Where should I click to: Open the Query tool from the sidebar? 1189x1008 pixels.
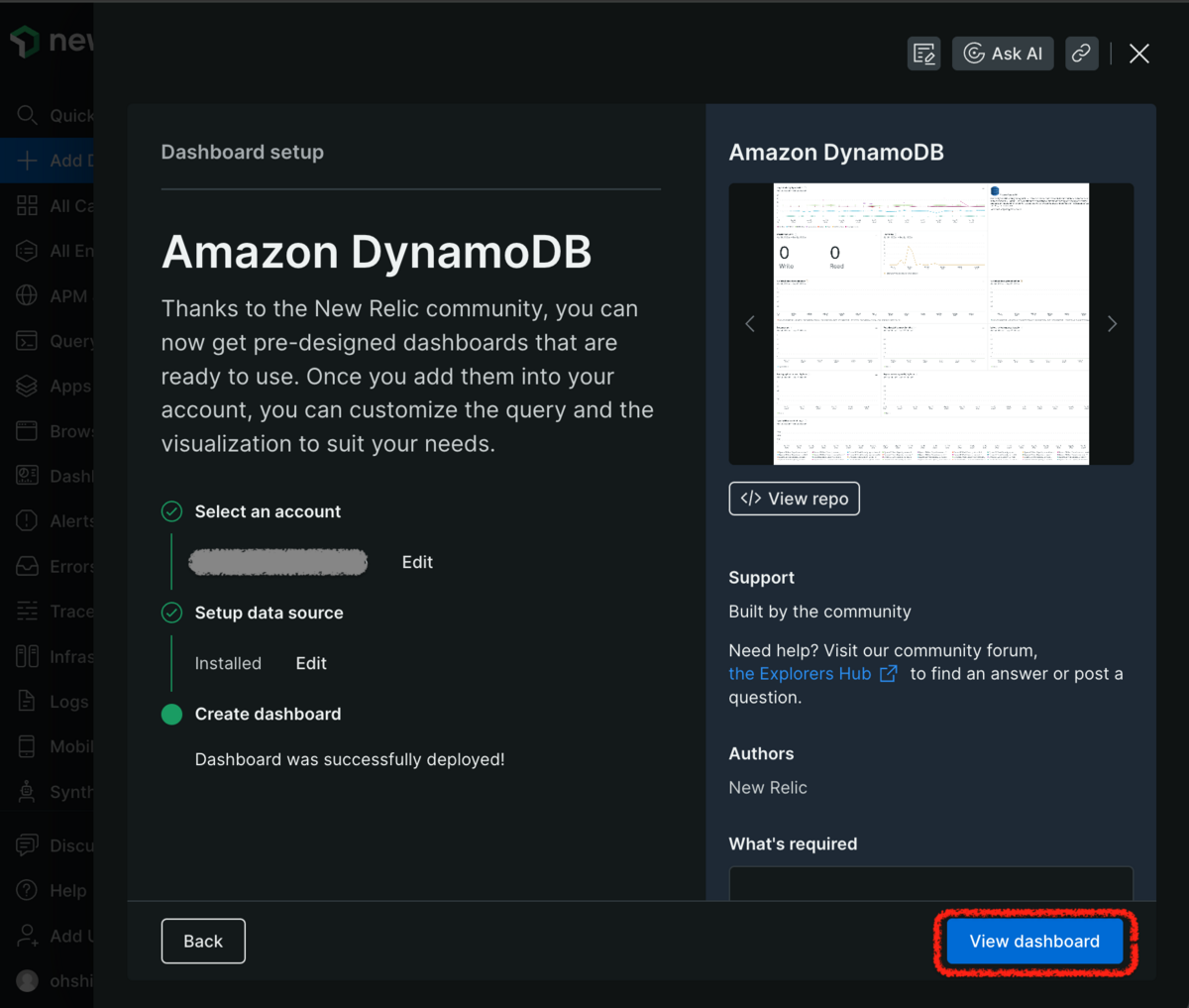27,340
